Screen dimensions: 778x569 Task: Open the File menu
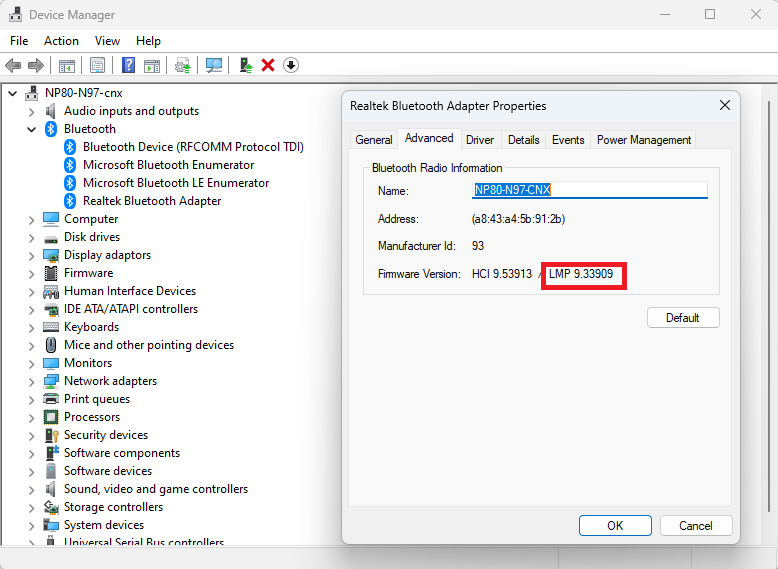(x=19, y=41)
